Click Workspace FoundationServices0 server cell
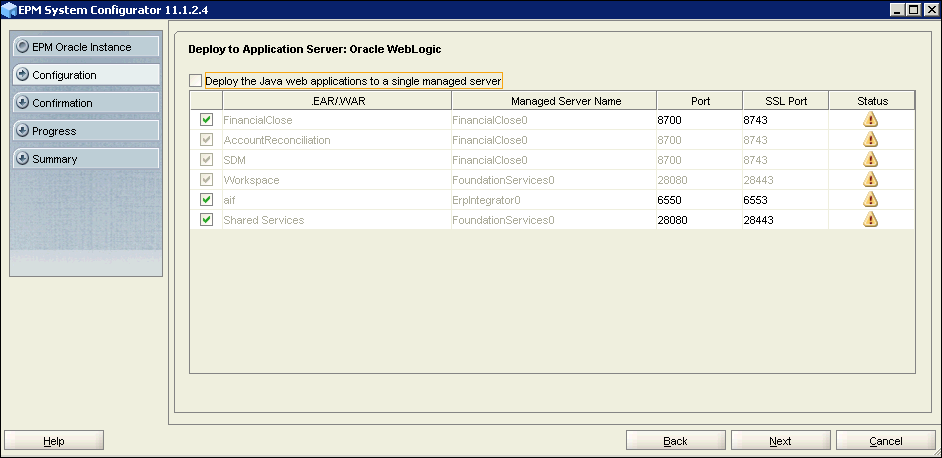The width and height of the screenshot is (942, 458). [x=554, y=180]
